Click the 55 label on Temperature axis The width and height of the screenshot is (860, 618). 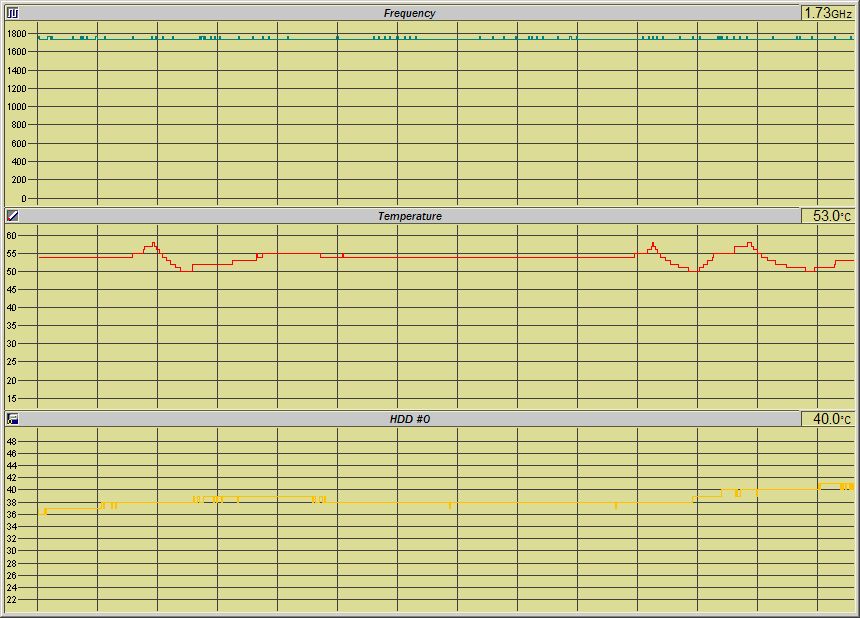pos(12,253)
